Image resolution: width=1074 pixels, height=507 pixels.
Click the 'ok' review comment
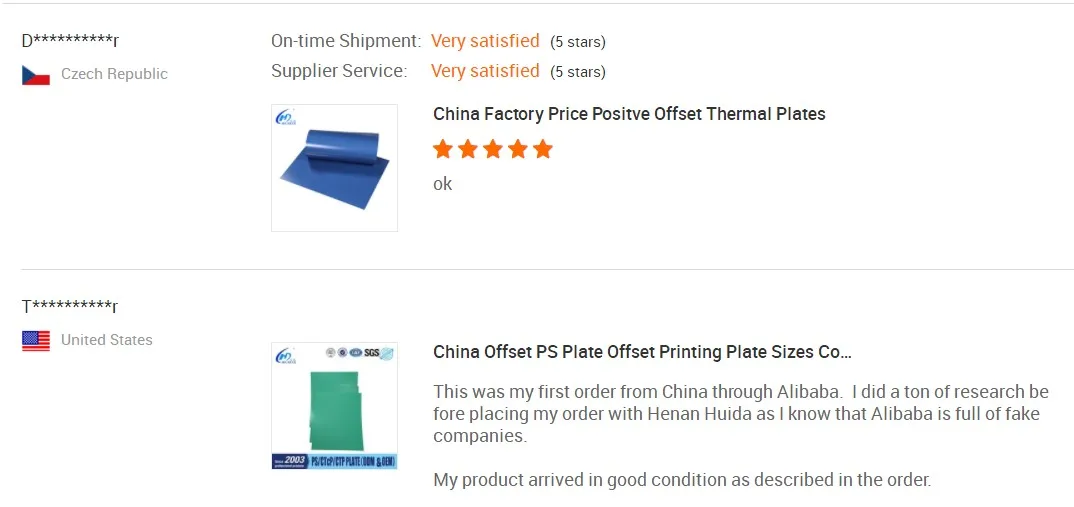point(442,184)
